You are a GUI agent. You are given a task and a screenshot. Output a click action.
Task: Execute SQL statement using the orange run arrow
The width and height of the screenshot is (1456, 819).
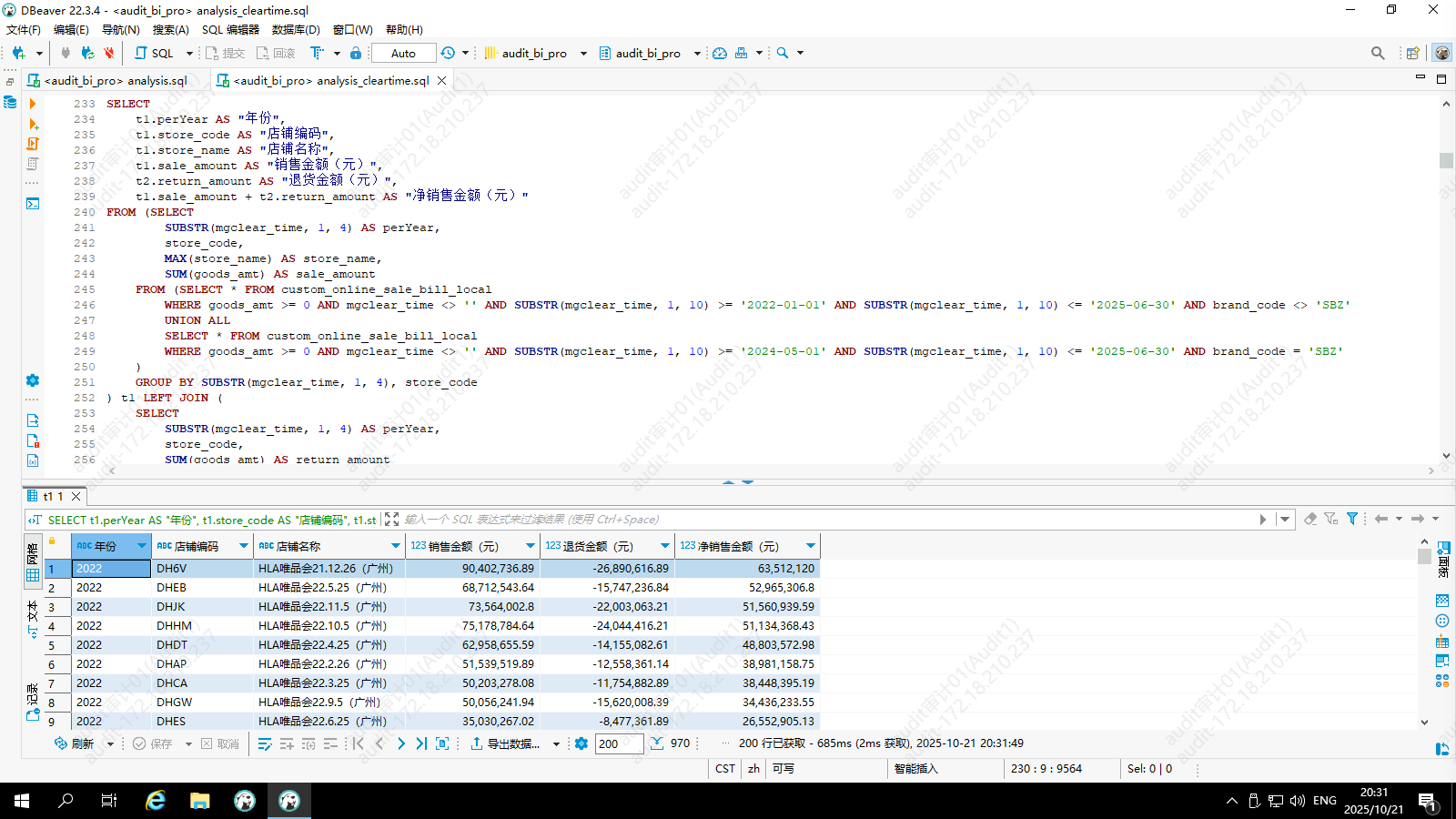(33, 104)
